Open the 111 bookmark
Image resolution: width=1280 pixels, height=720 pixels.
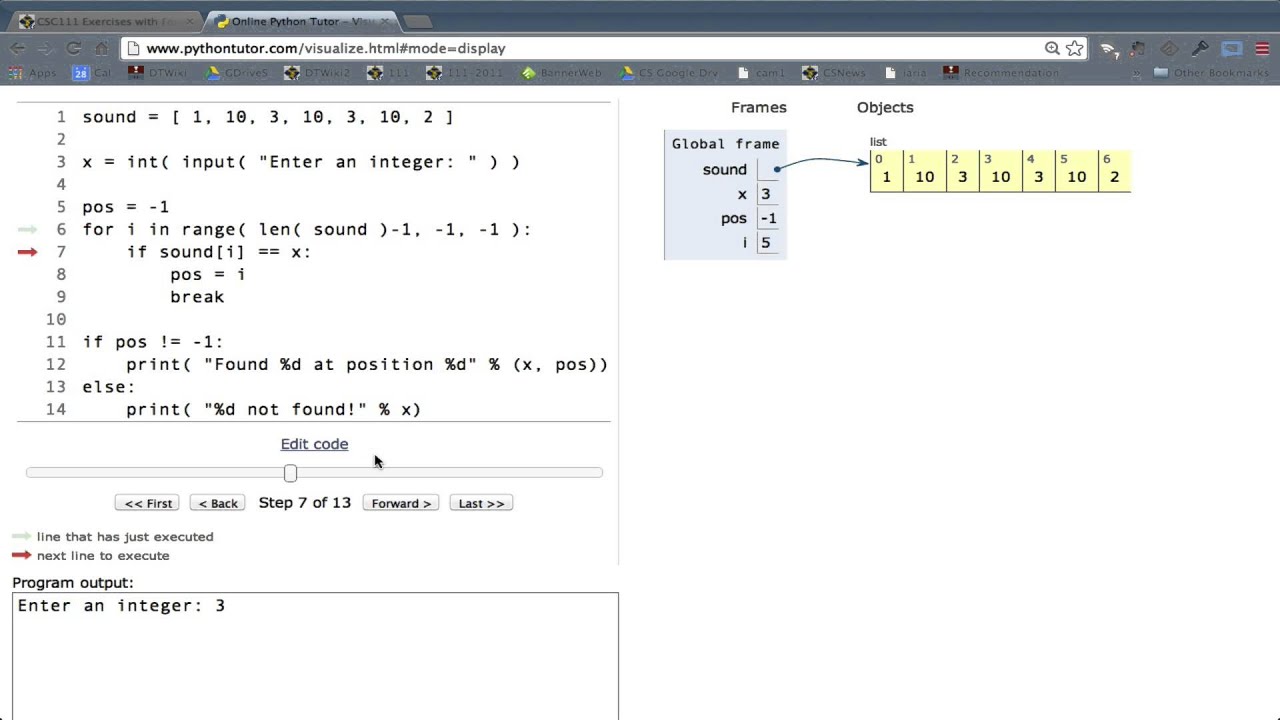pyautogui.click(x=389, y=73)
